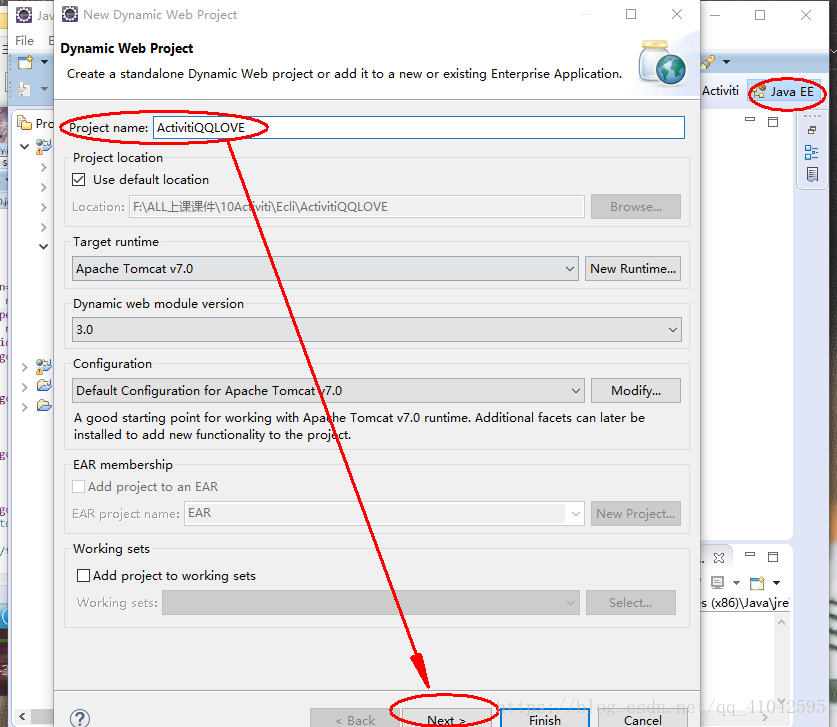
Task: Switch to the Activiti perspective tab
Action: pyautogui.click(x=720, y=90)
